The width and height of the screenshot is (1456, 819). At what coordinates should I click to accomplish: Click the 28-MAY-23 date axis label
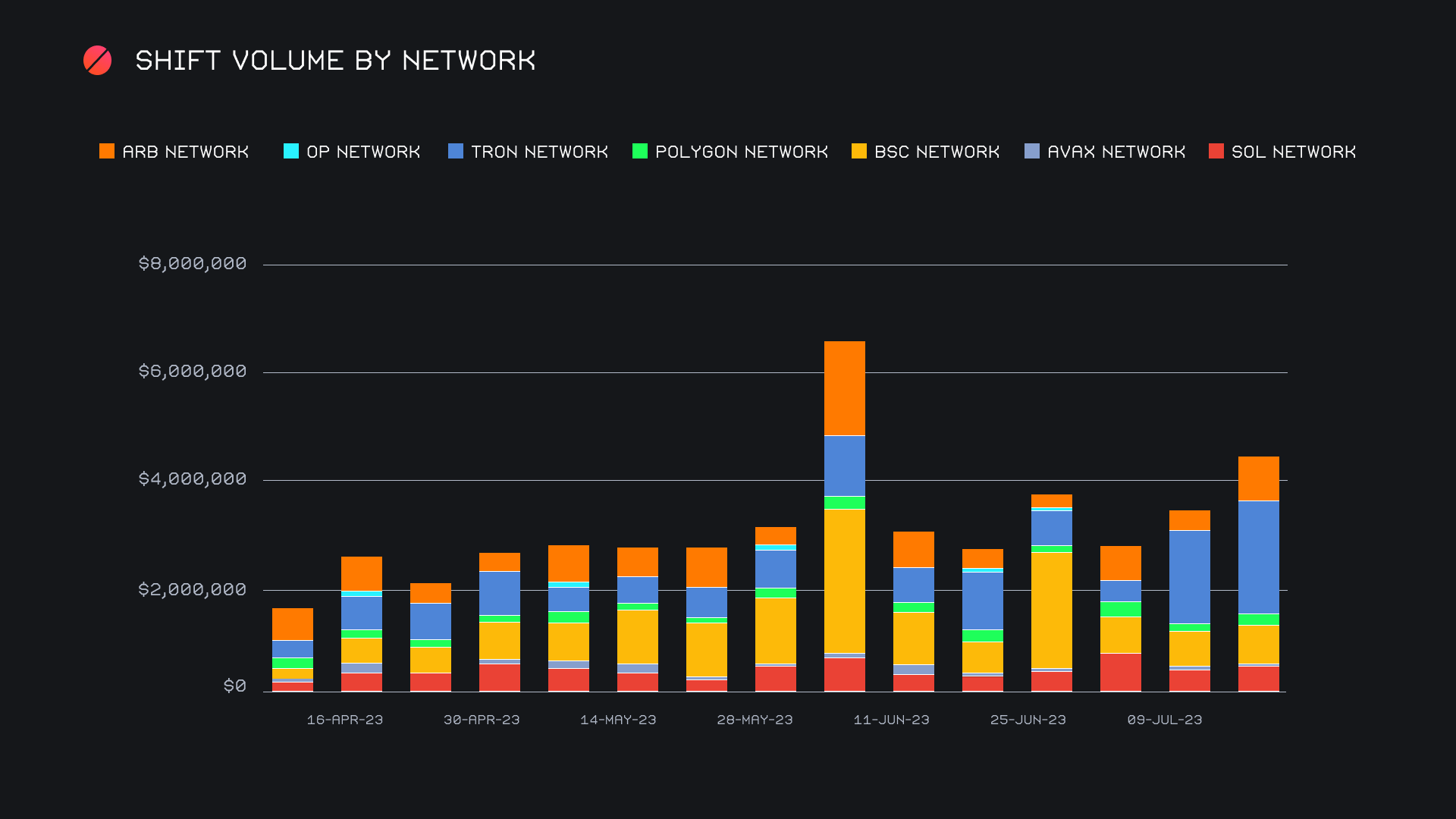click(755, 720)
